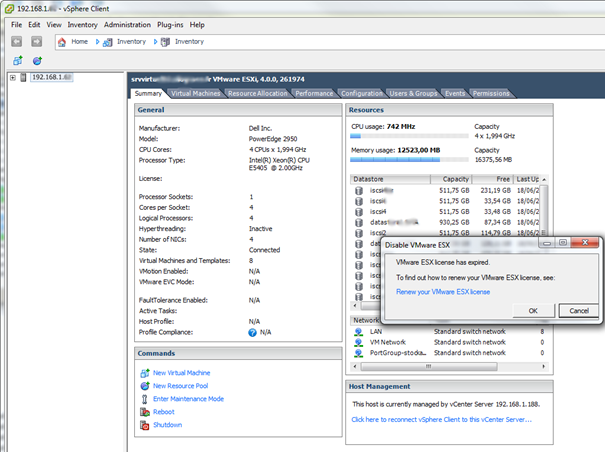605x452 pixels.
Task: Click the network list horizontal scrollbar thumb
Action: pyautogui.click(x=428, y=366)
